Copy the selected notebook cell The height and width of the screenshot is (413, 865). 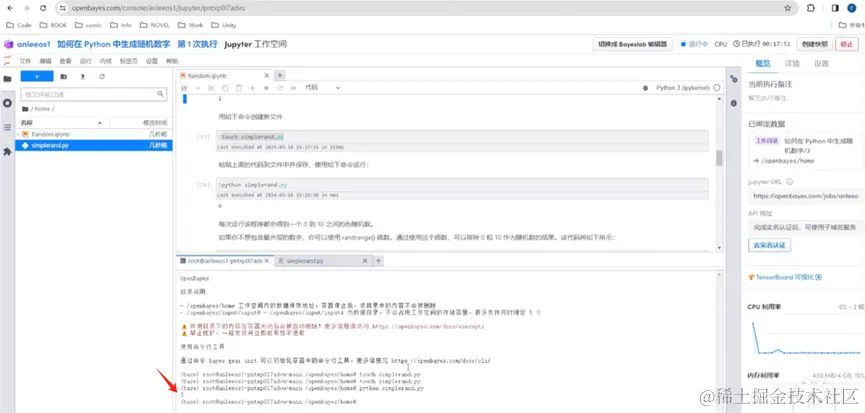(x=225, y=88)
